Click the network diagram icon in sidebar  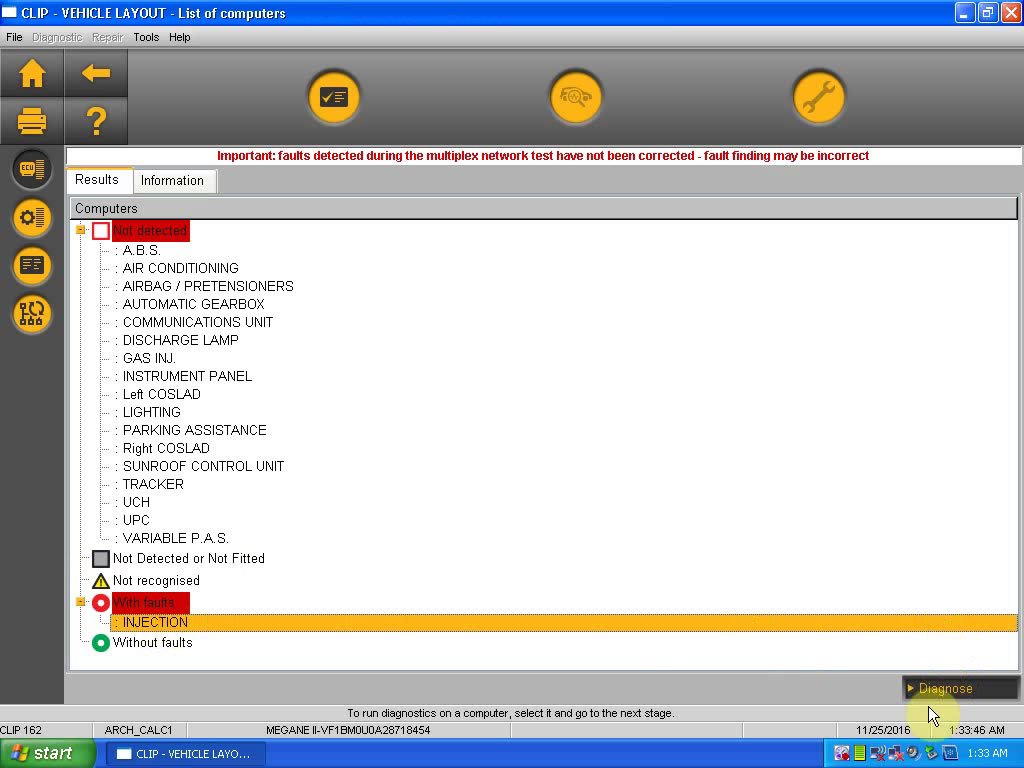click(x=31, y=314)
